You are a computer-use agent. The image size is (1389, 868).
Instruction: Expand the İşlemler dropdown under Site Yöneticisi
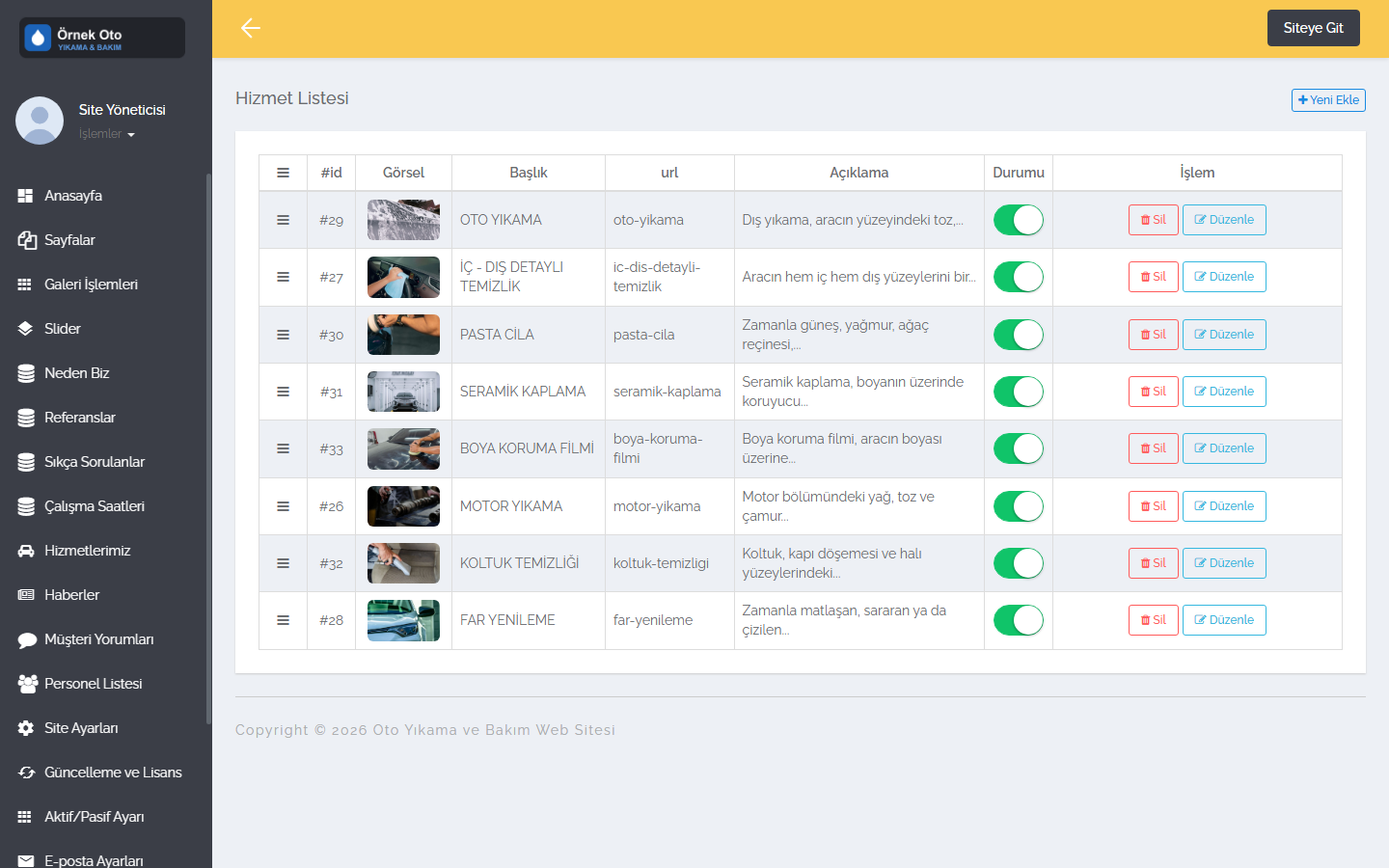106,134
